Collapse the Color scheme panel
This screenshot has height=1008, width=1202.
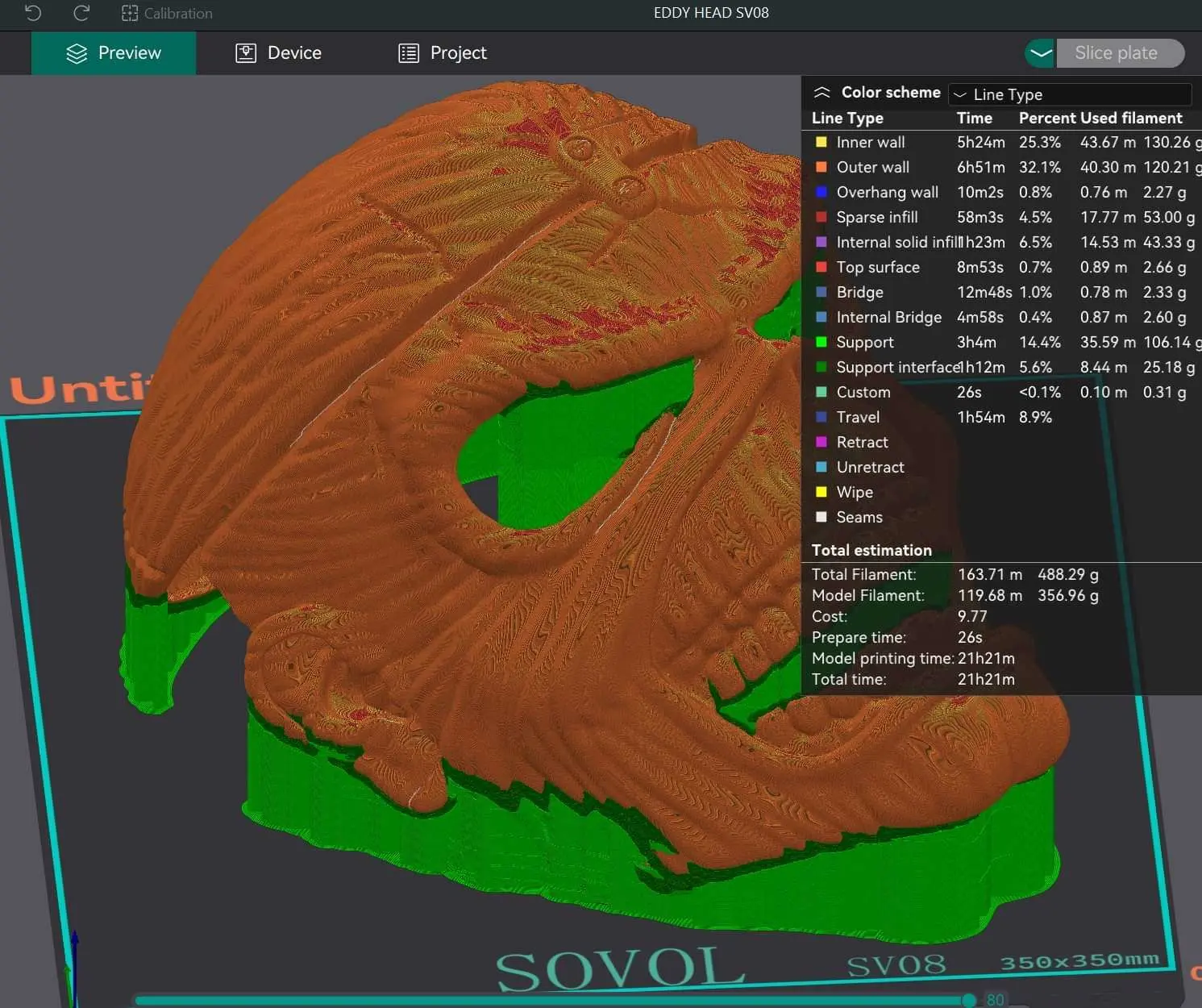(821, 93)
